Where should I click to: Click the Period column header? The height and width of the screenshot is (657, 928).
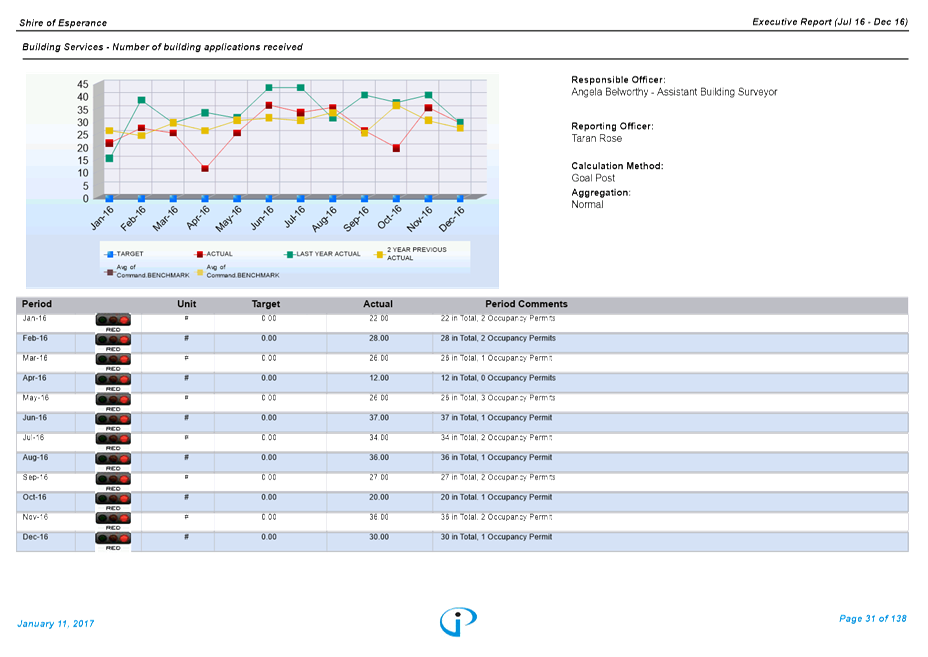coord(37,304)
